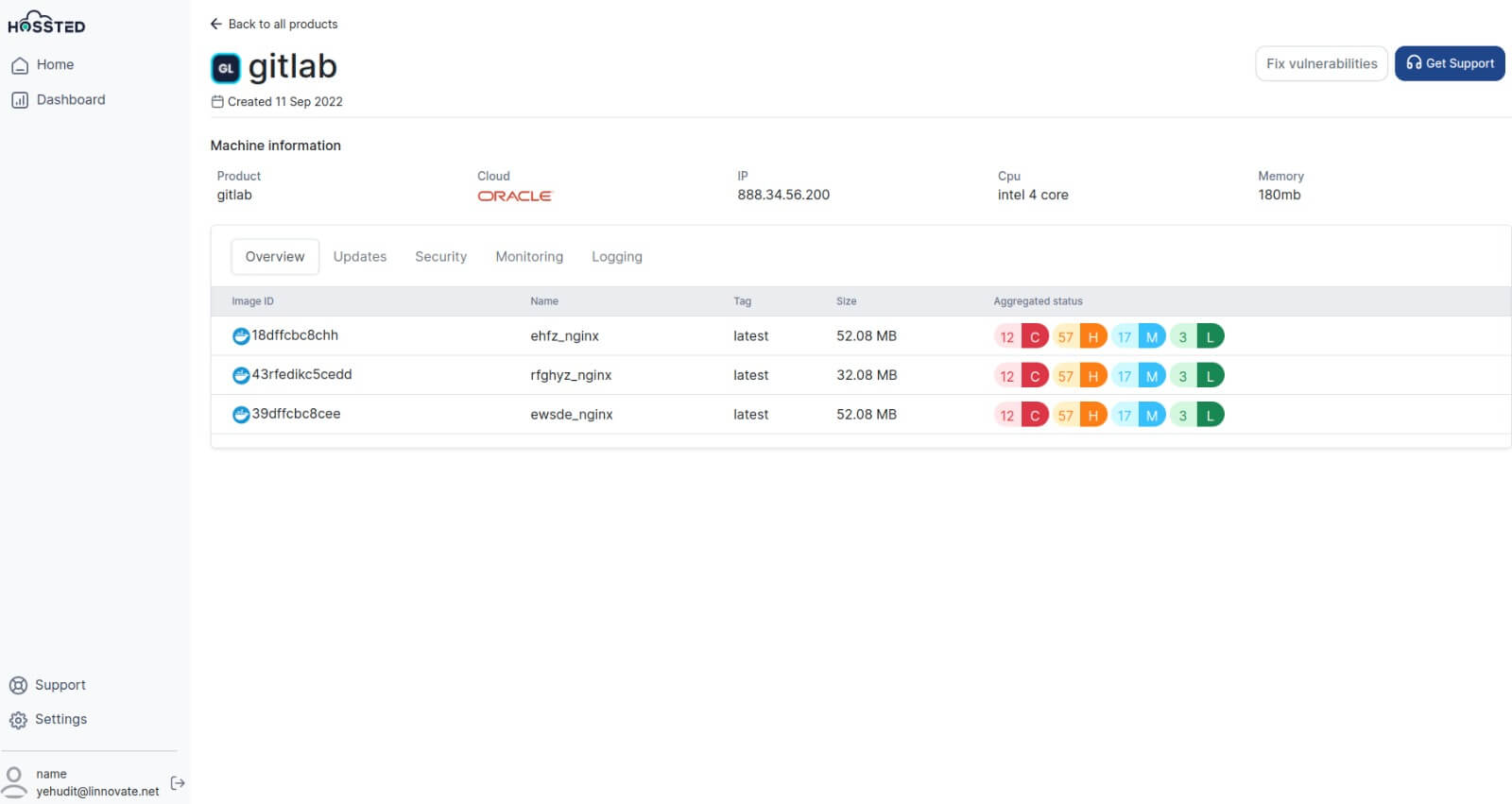1512x804 pixels.
Task: Click the user avatar icon
Action: coord(14,782)
